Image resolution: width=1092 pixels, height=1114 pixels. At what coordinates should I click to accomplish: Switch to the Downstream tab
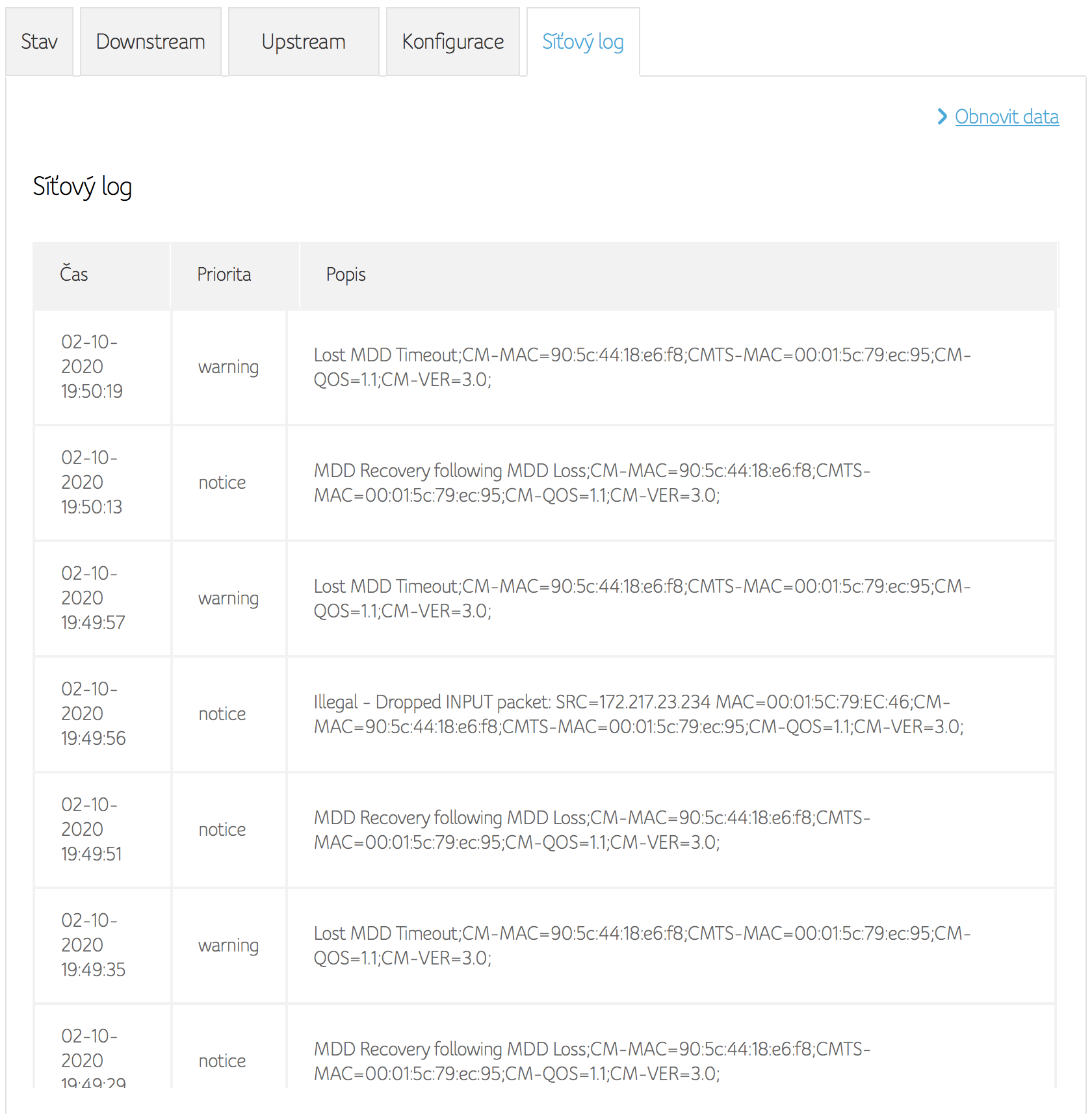click(x=151, y=42)
